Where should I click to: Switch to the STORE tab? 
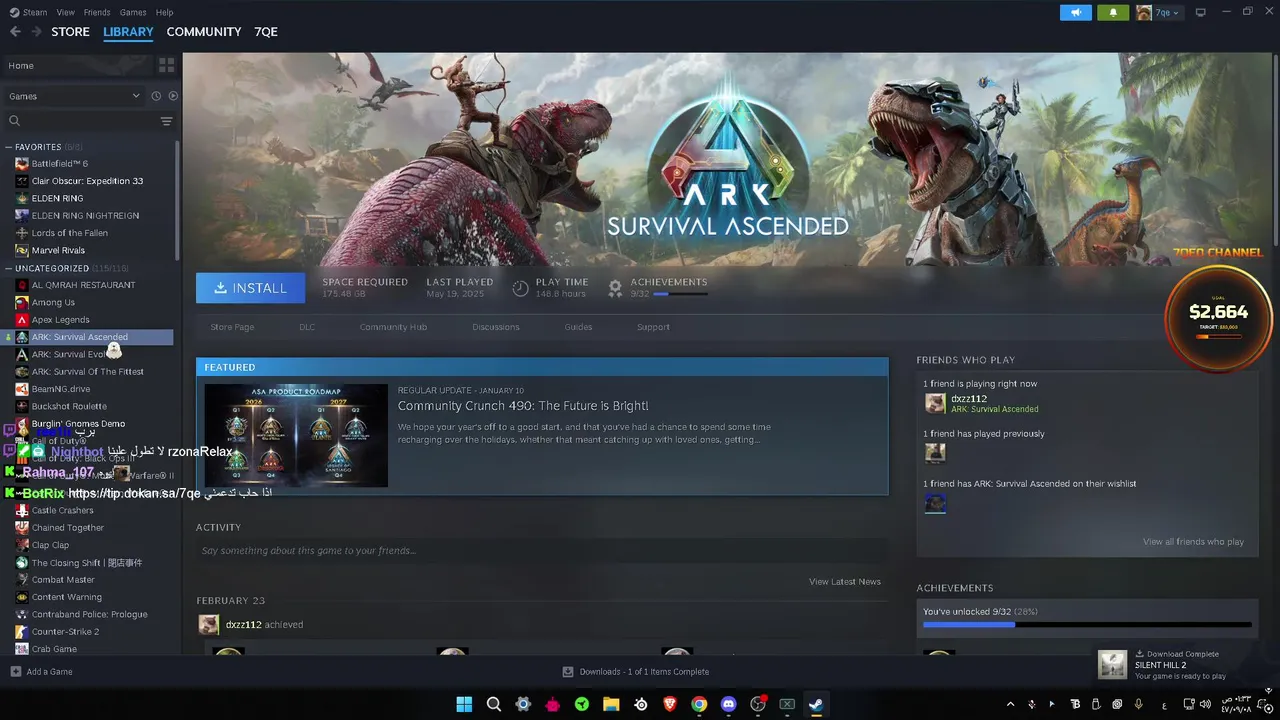pos(70,32)
